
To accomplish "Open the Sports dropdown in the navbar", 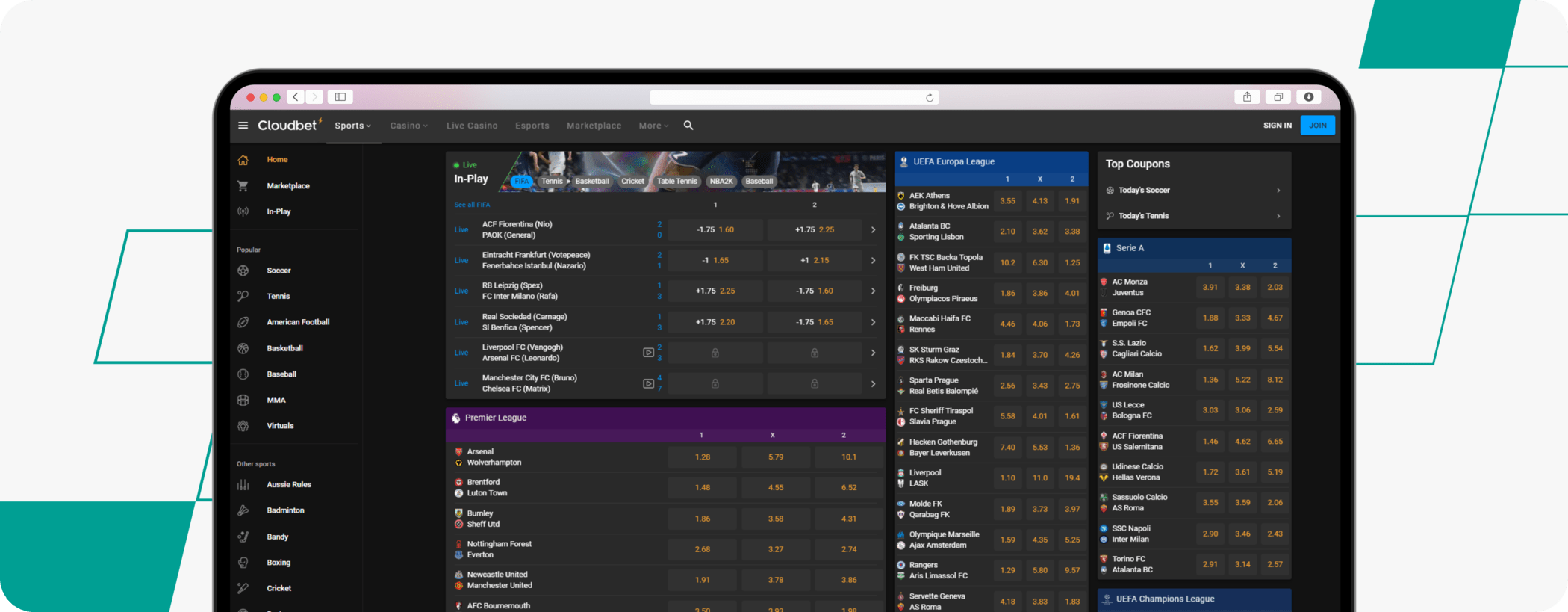I will [352, 126].
